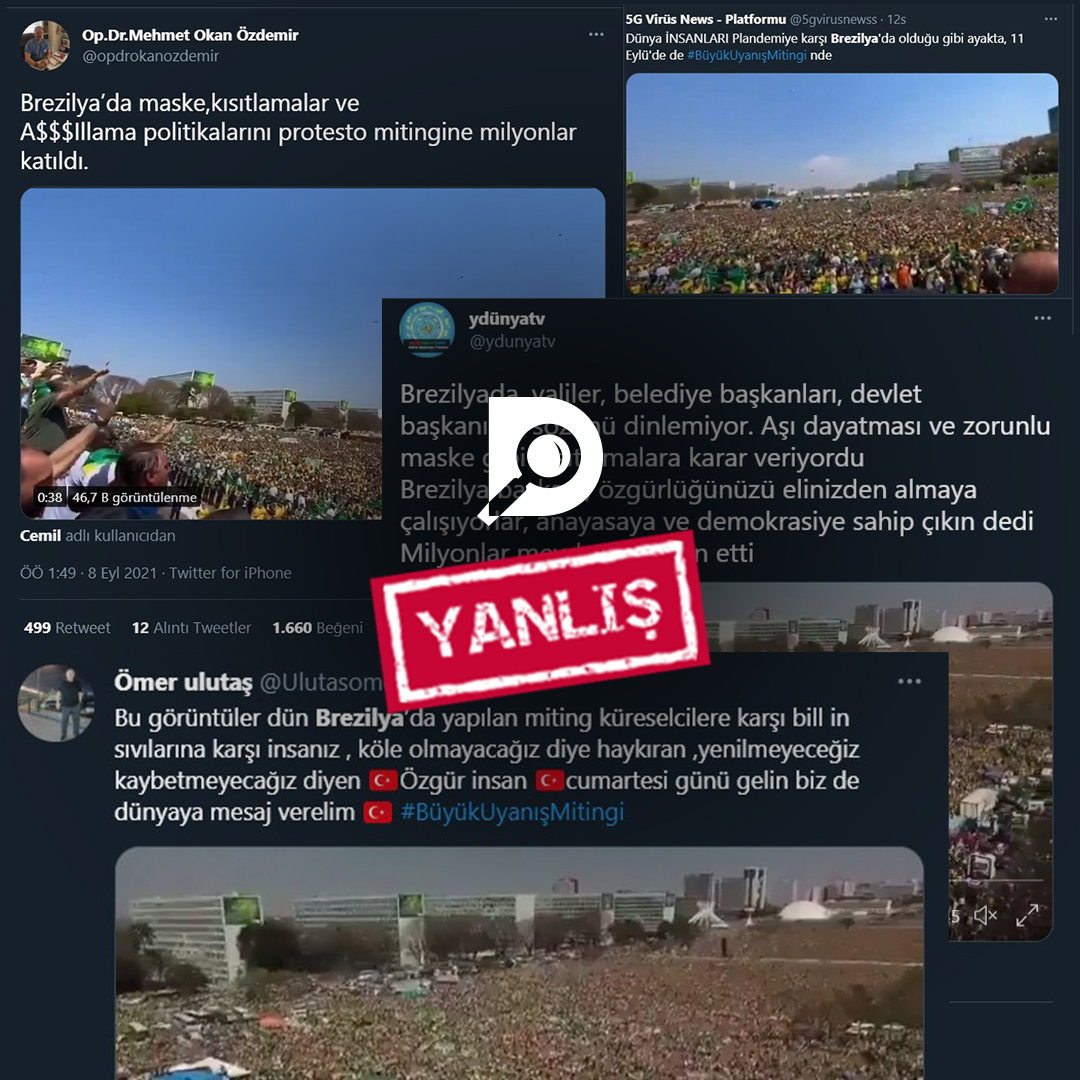Unmute the ydünyatv video

coord(985,915)
